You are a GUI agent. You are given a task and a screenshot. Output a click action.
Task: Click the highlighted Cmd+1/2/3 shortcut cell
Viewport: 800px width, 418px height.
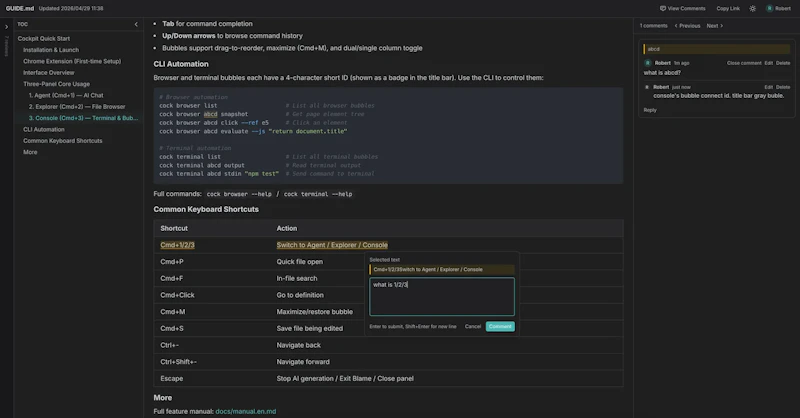(177, 245)
